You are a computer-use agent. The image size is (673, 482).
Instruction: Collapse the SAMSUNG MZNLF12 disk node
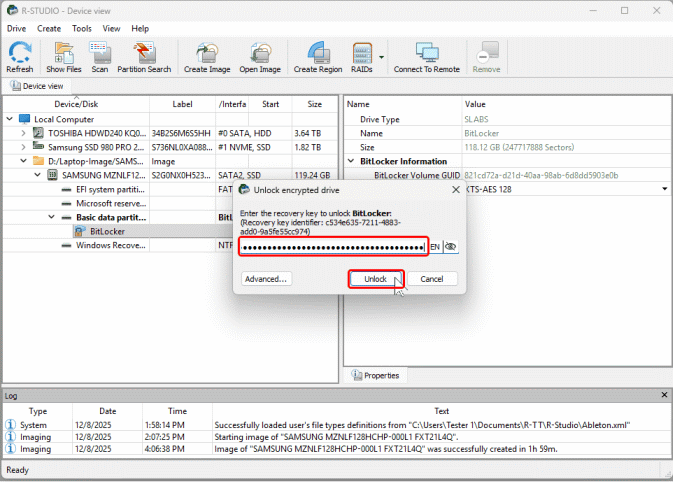pyautogui.click(x=38, y=175)
